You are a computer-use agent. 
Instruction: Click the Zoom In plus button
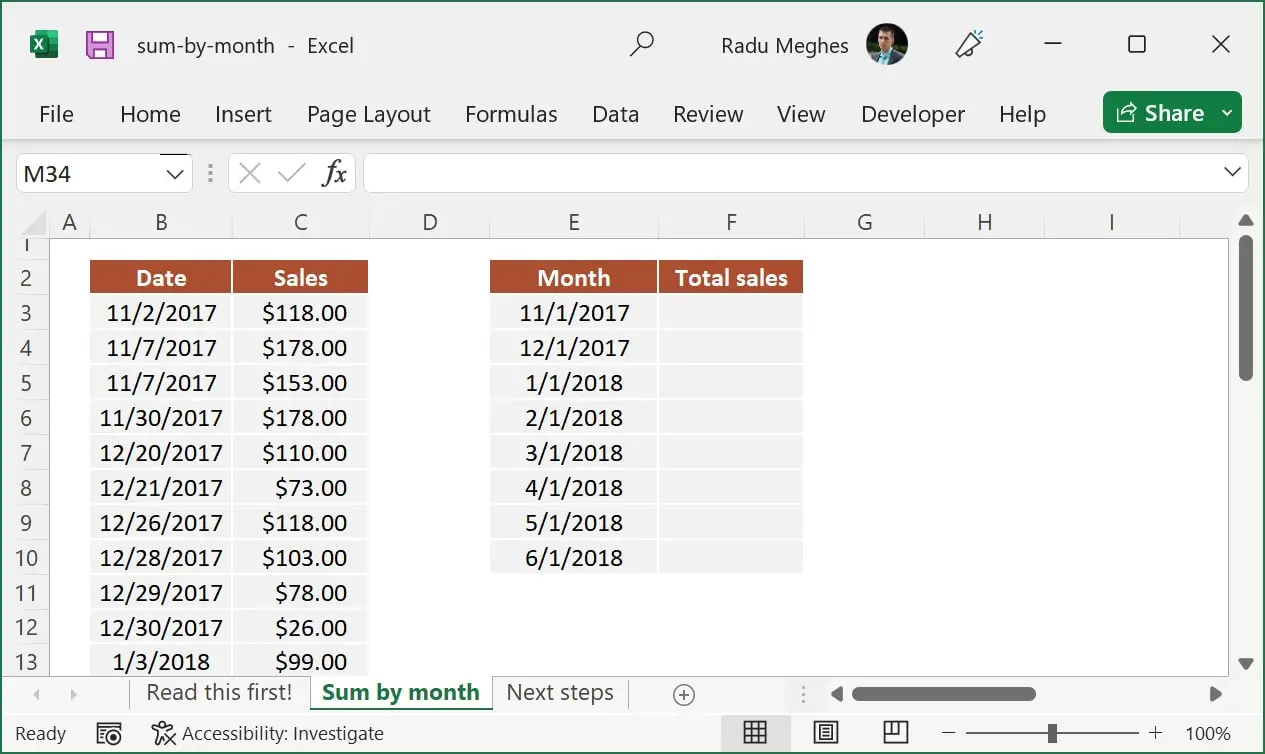1154,732
